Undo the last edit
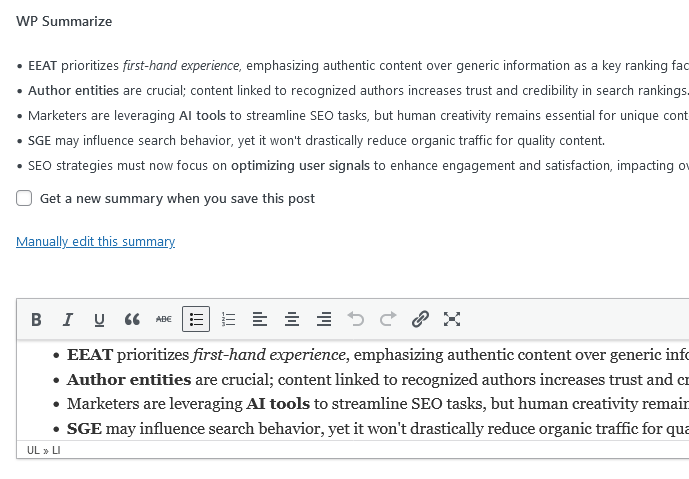 (x=356, y=319)
